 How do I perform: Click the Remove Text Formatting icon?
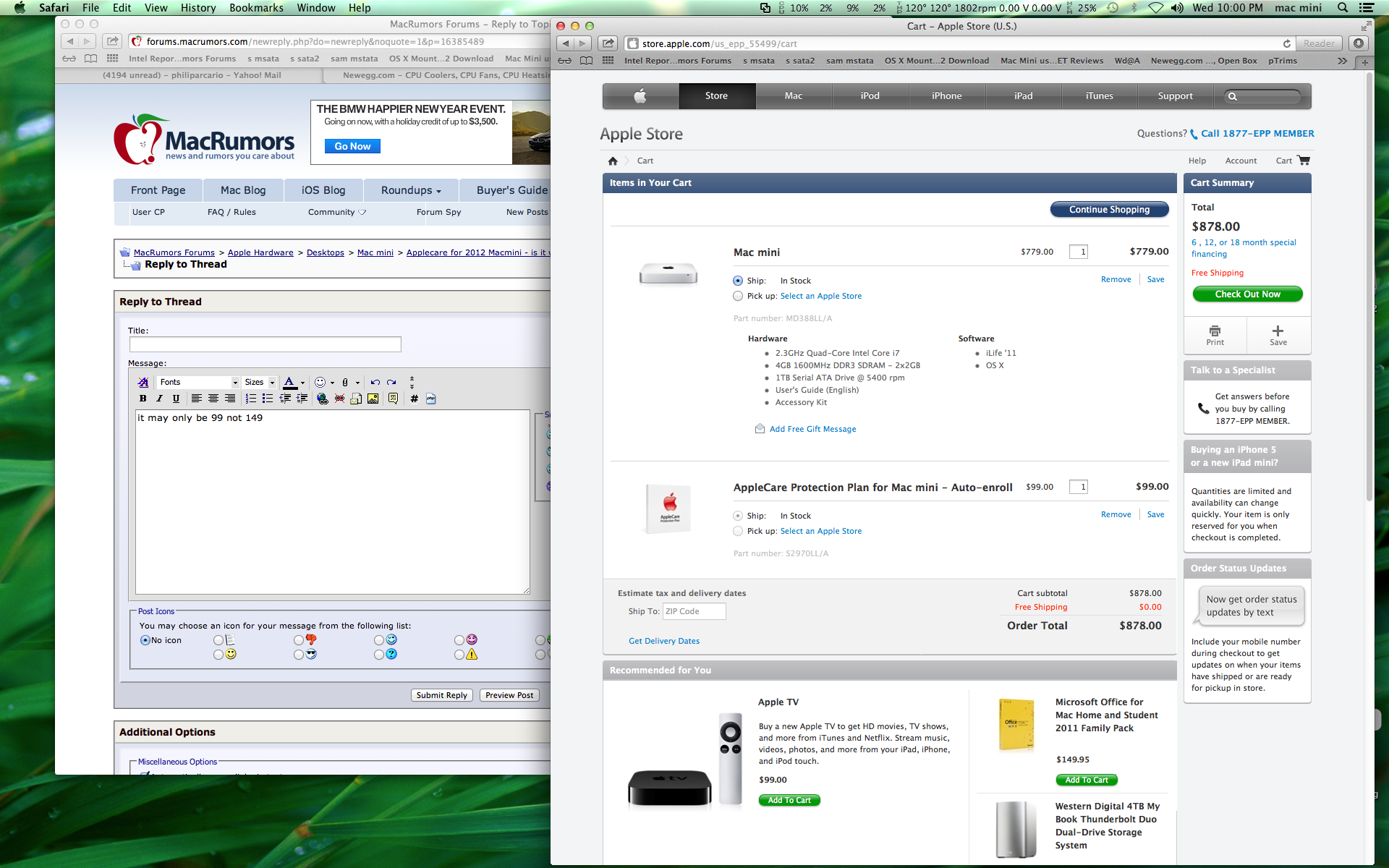(x=143, y=382)
